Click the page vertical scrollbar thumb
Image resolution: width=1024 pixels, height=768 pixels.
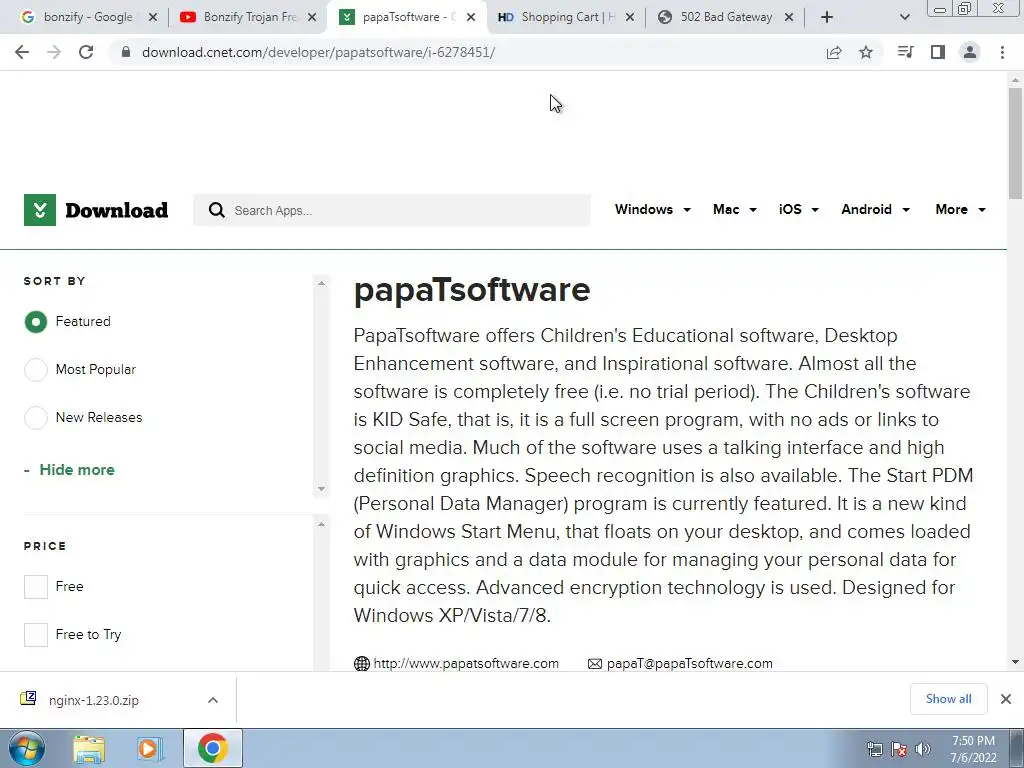pyautogui.click(x=1015, y=142)
